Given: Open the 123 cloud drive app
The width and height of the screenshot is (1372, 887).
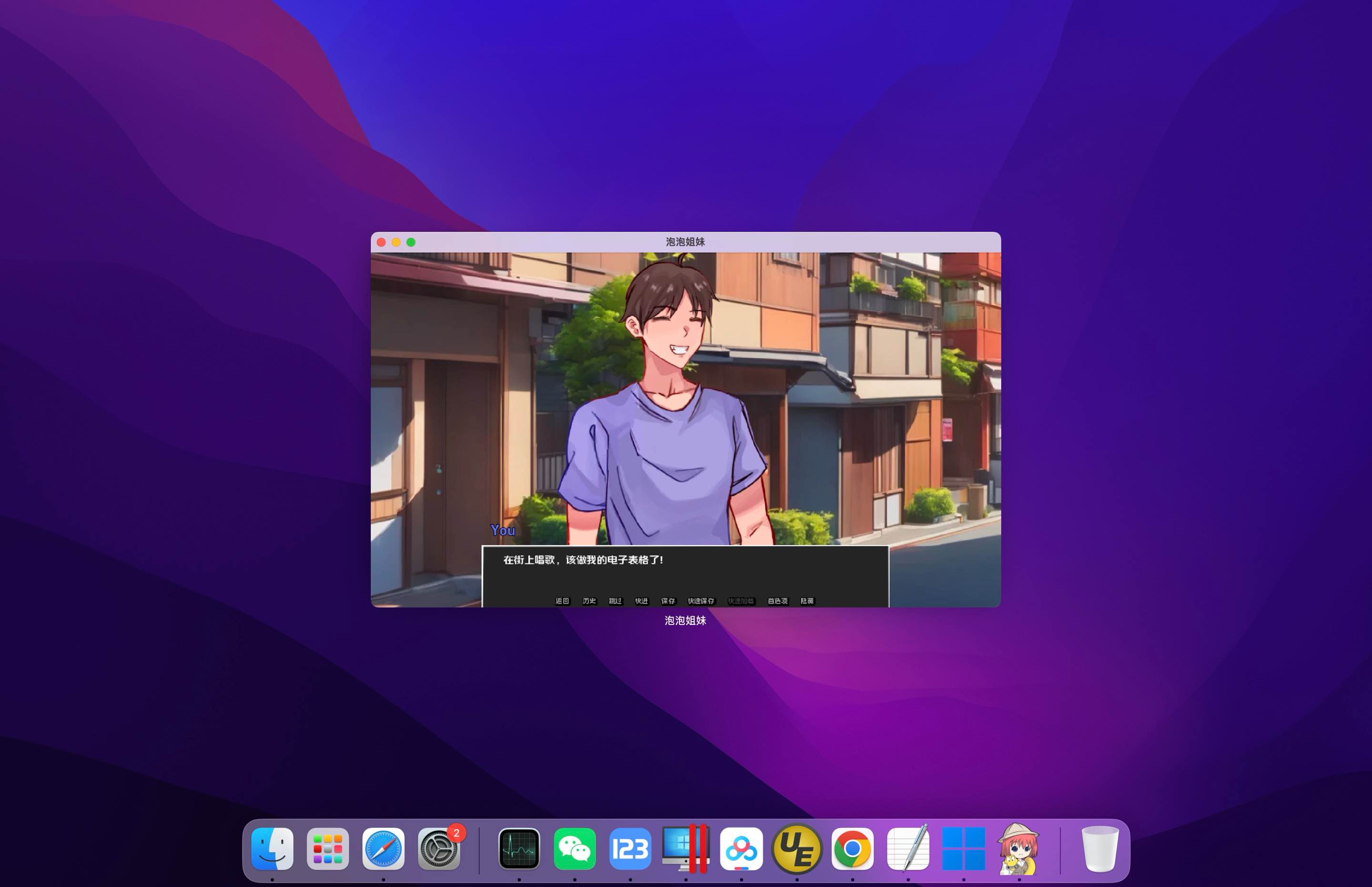Looking at the screenshot, I should 630,848.
